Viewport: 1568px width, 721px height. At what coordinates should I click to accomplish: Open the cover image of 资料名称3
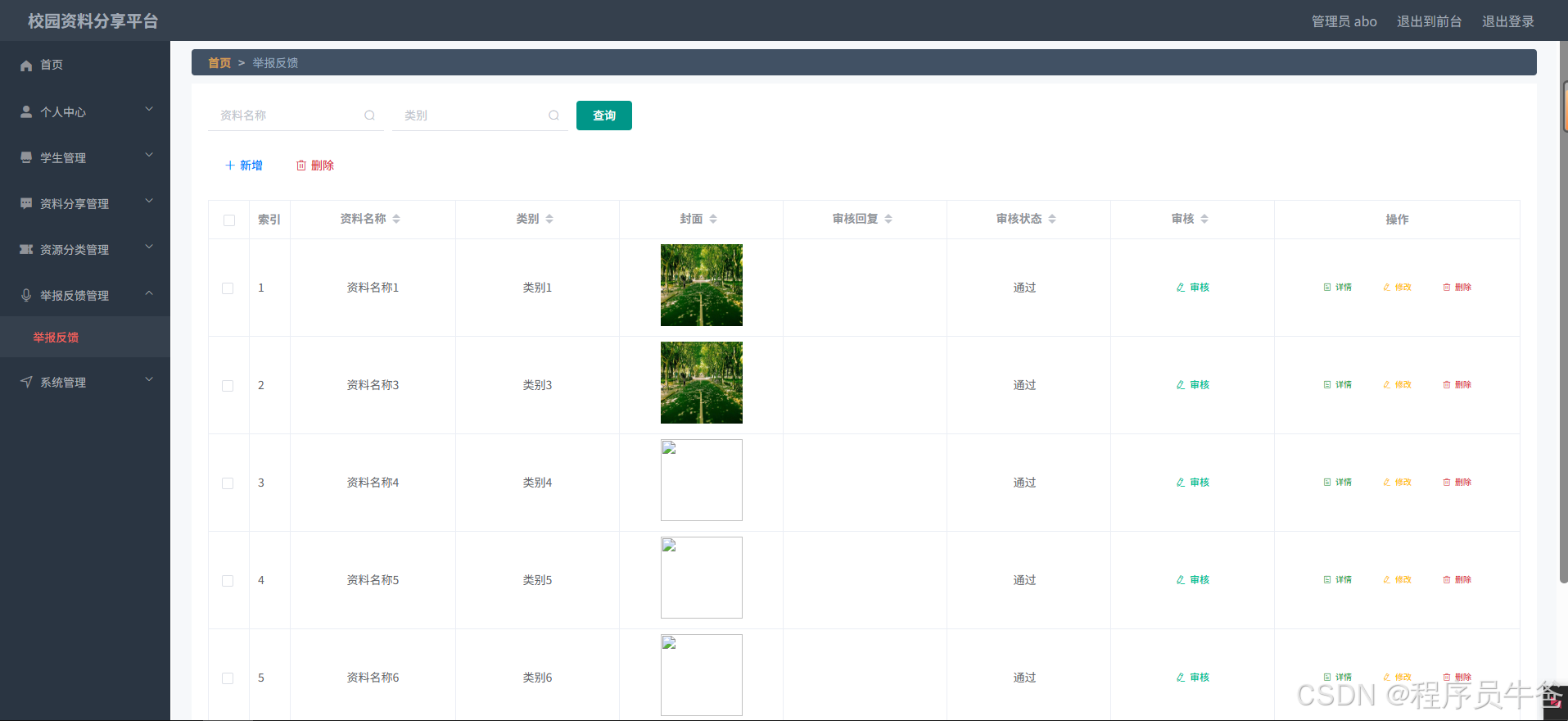pyautogui.click(x=702, y=383)
